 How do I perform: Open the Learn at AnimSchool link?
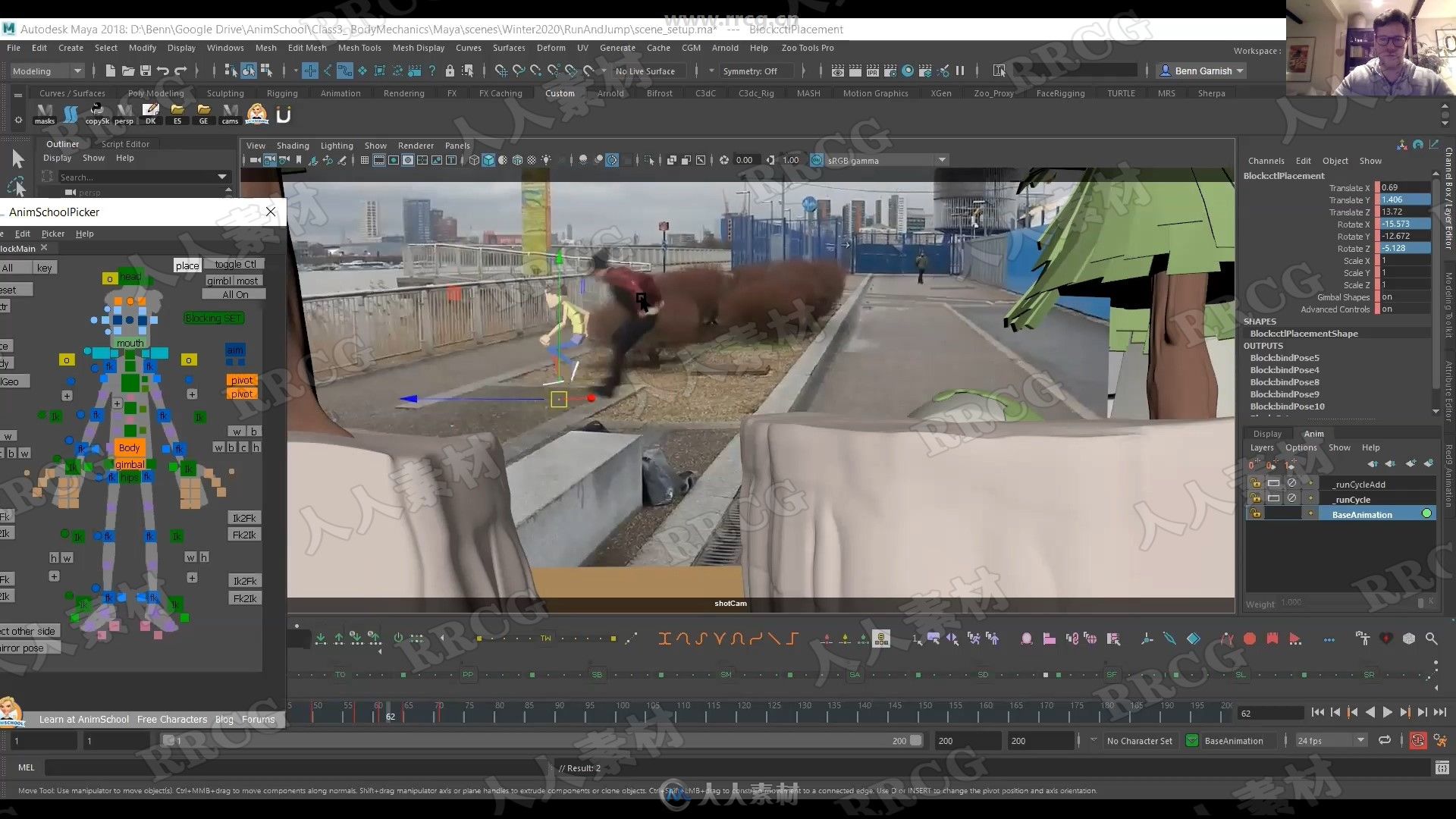coord(84,720)
